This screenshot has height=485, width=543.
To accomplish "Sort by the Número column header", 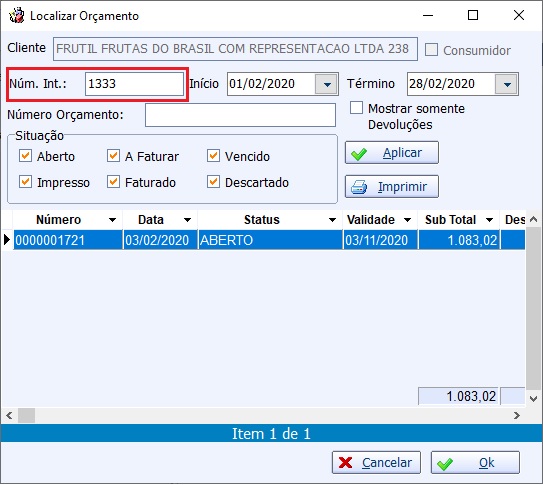I will (59, 220).
